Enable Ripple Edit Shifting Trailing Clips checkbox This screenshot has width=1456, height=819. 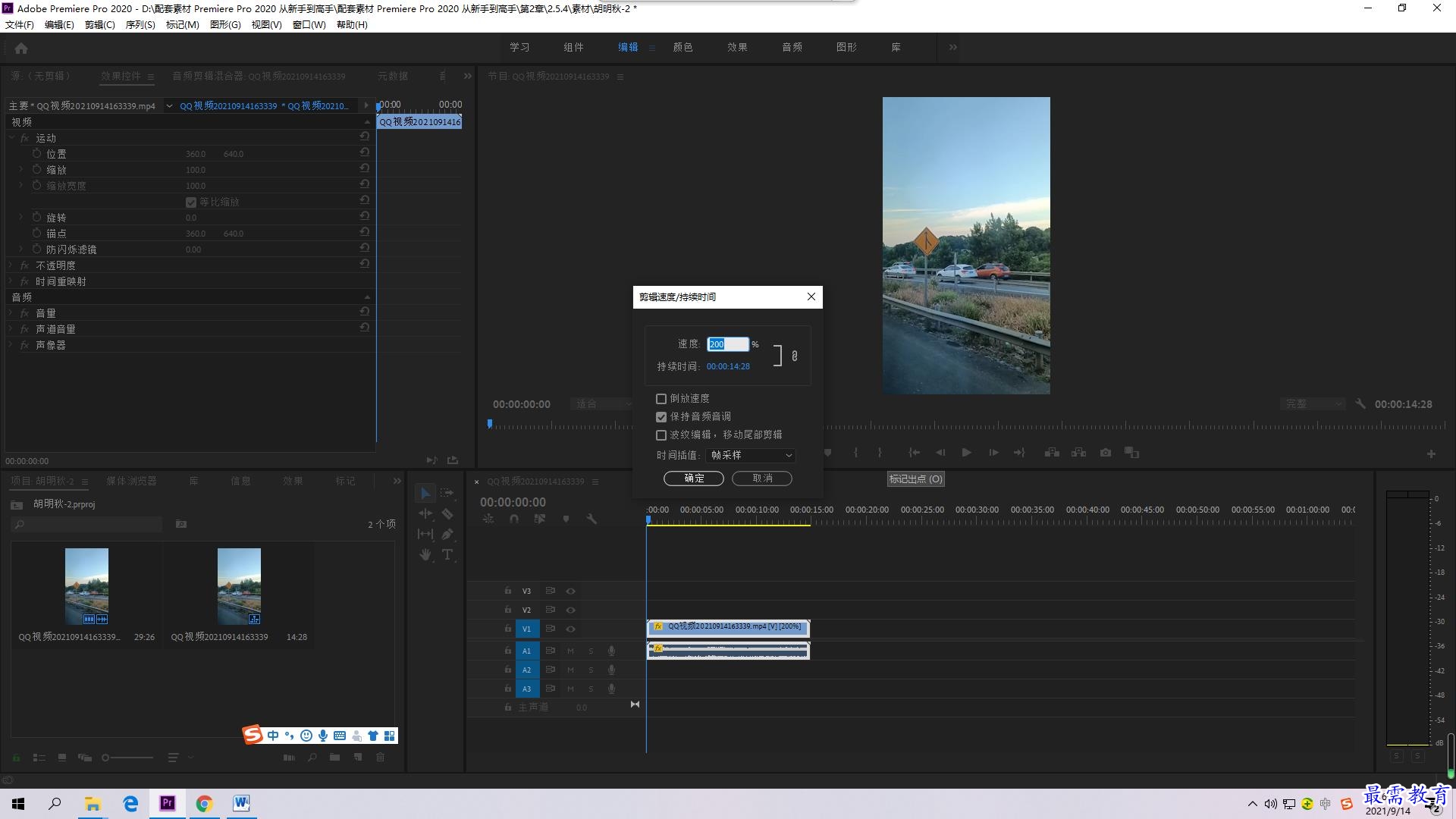pyautogui.click(x=661, y=435)
